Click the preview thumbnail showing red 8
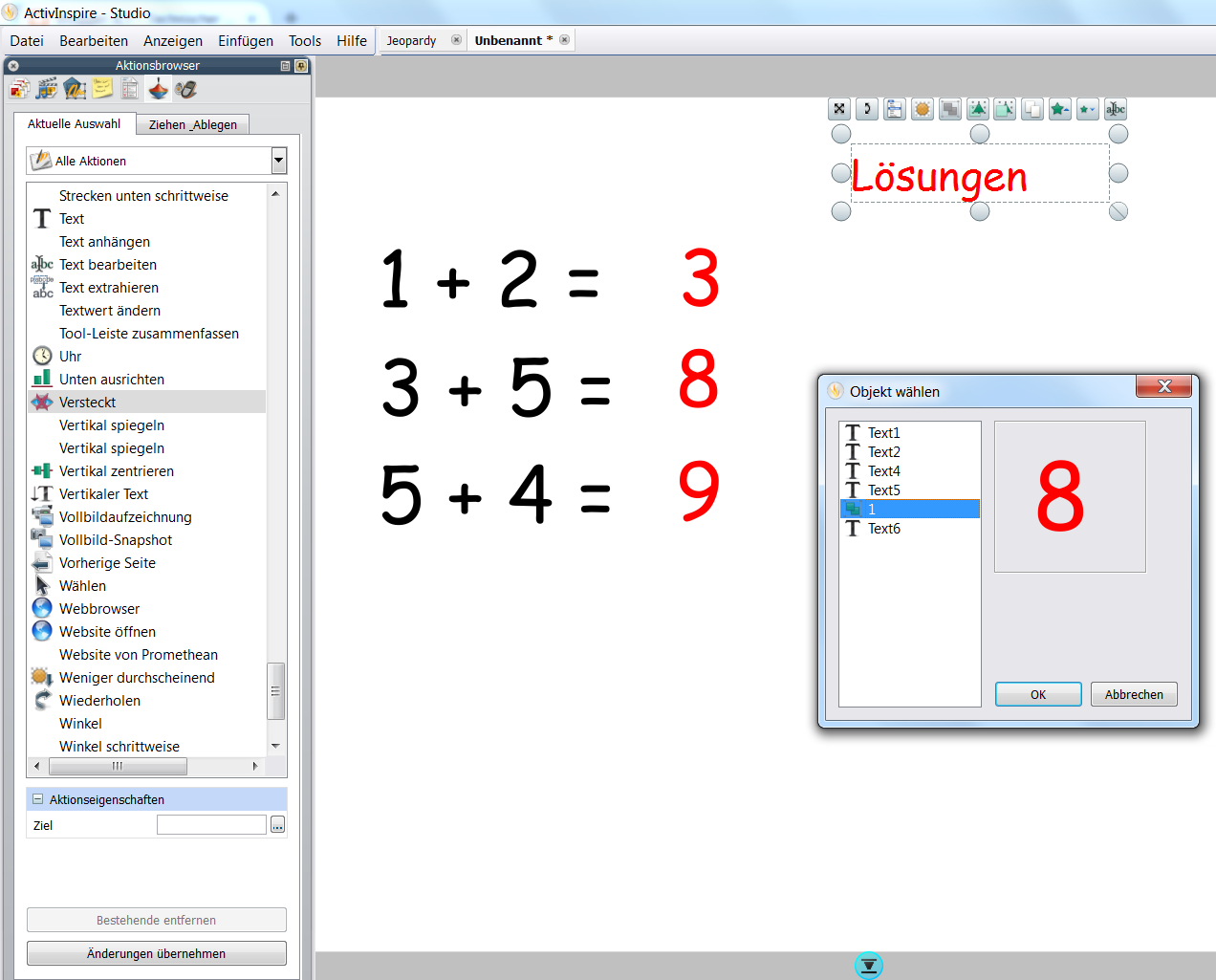This screenshot has height=980, width=1216. pyautogui.click(x=1070, y=496)
